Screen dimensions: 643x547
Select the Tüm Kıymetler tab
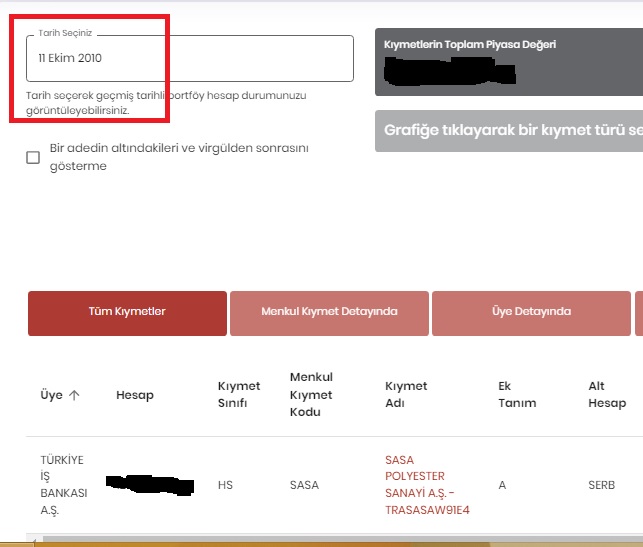pyautogui.click(x=127, y=313)
